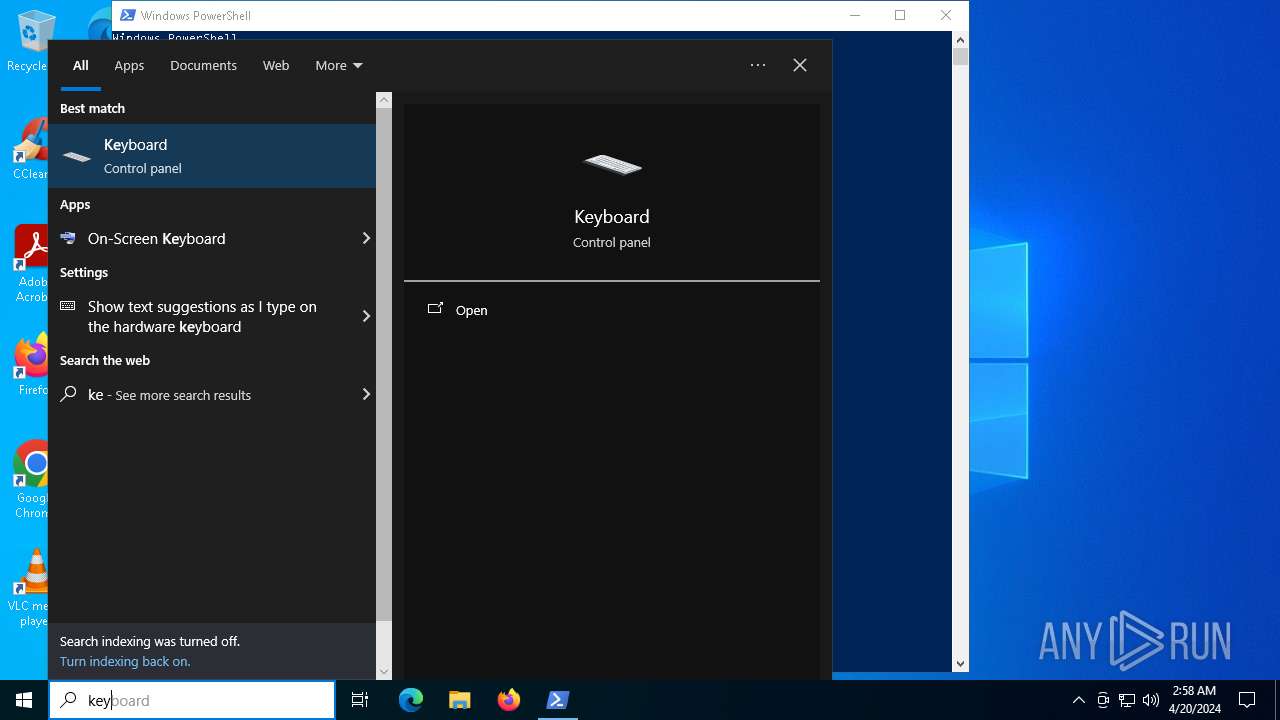1280x720 pixels.
Task: Click the results list scrollbar down arrow
Action: pyautogui.click(x=384, y=672)
